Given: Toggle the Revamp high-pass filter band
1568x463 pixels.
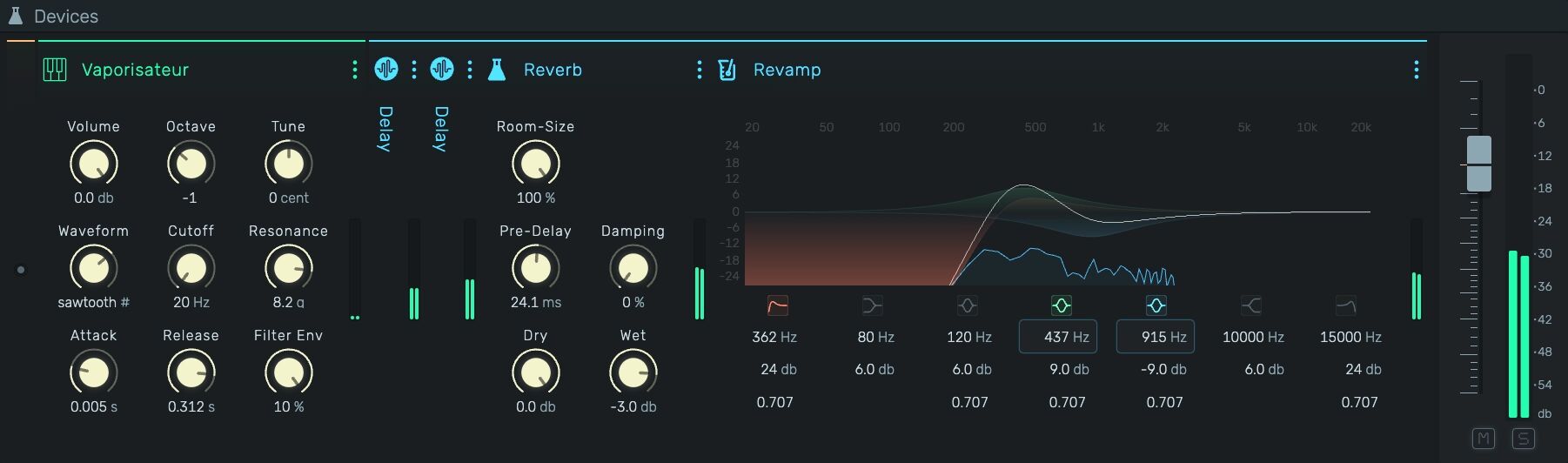Looking at the screenshot, I should tap(777, 305).
